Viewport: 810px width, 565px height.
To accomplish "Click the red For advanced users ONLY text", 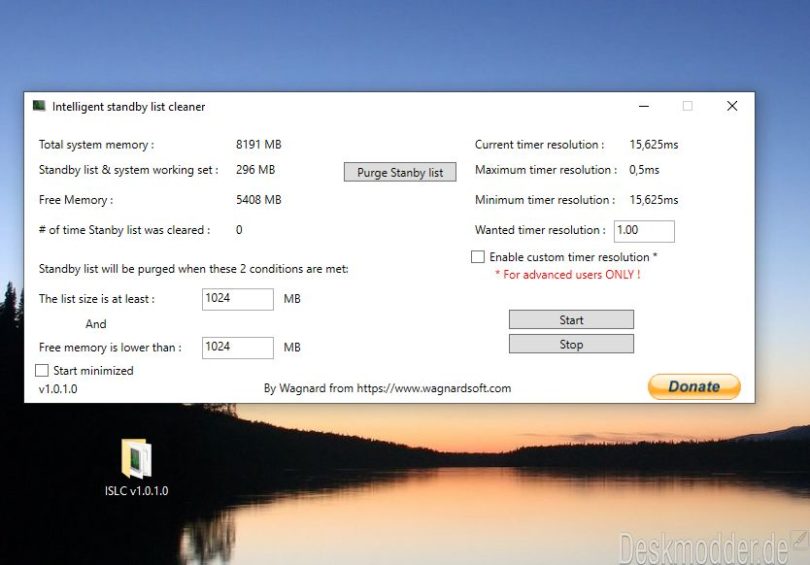I will coord(567,274).
